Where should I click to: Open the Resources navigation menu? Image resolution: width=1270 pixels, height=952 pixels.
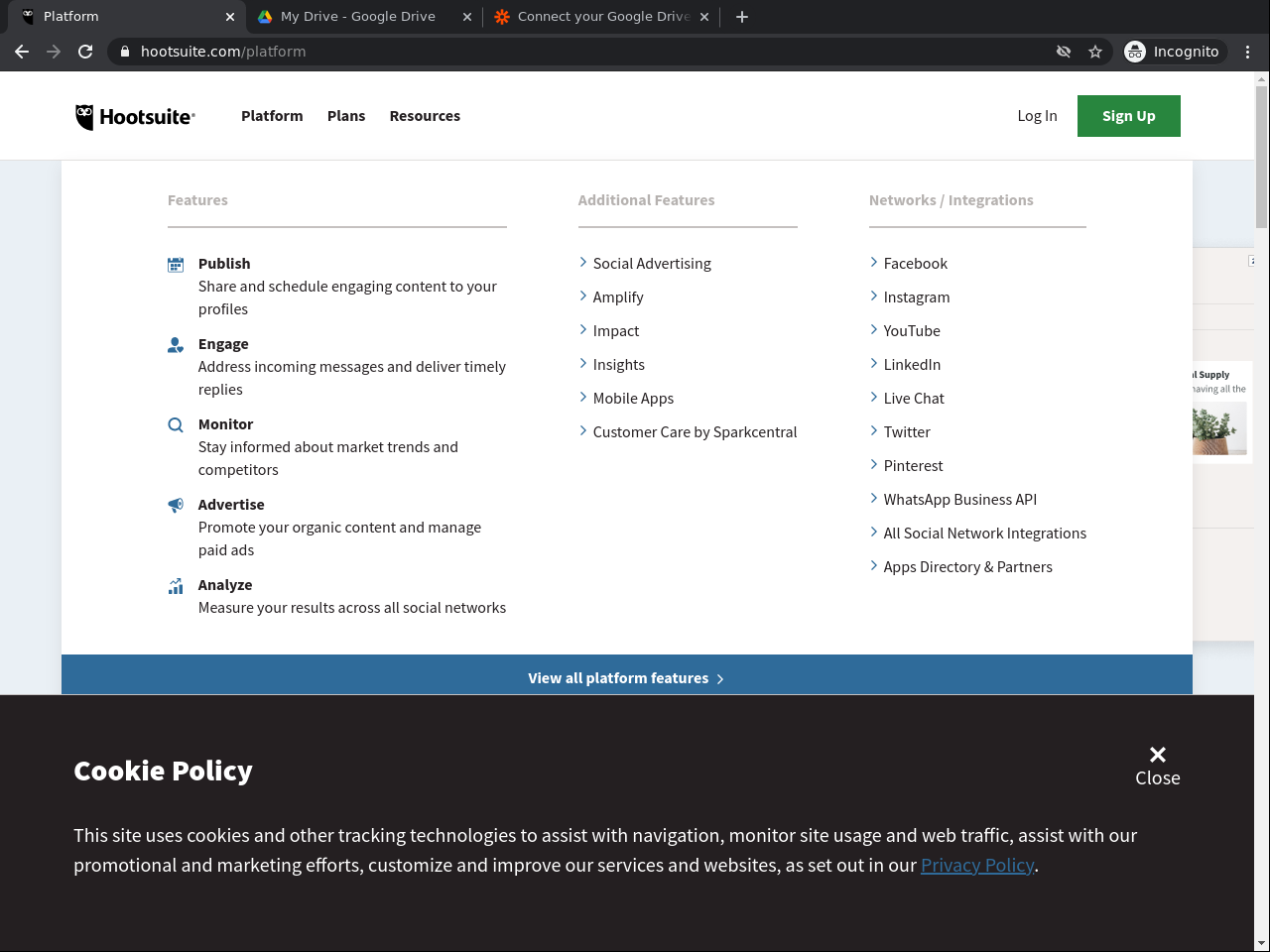[x=425, y=116]
